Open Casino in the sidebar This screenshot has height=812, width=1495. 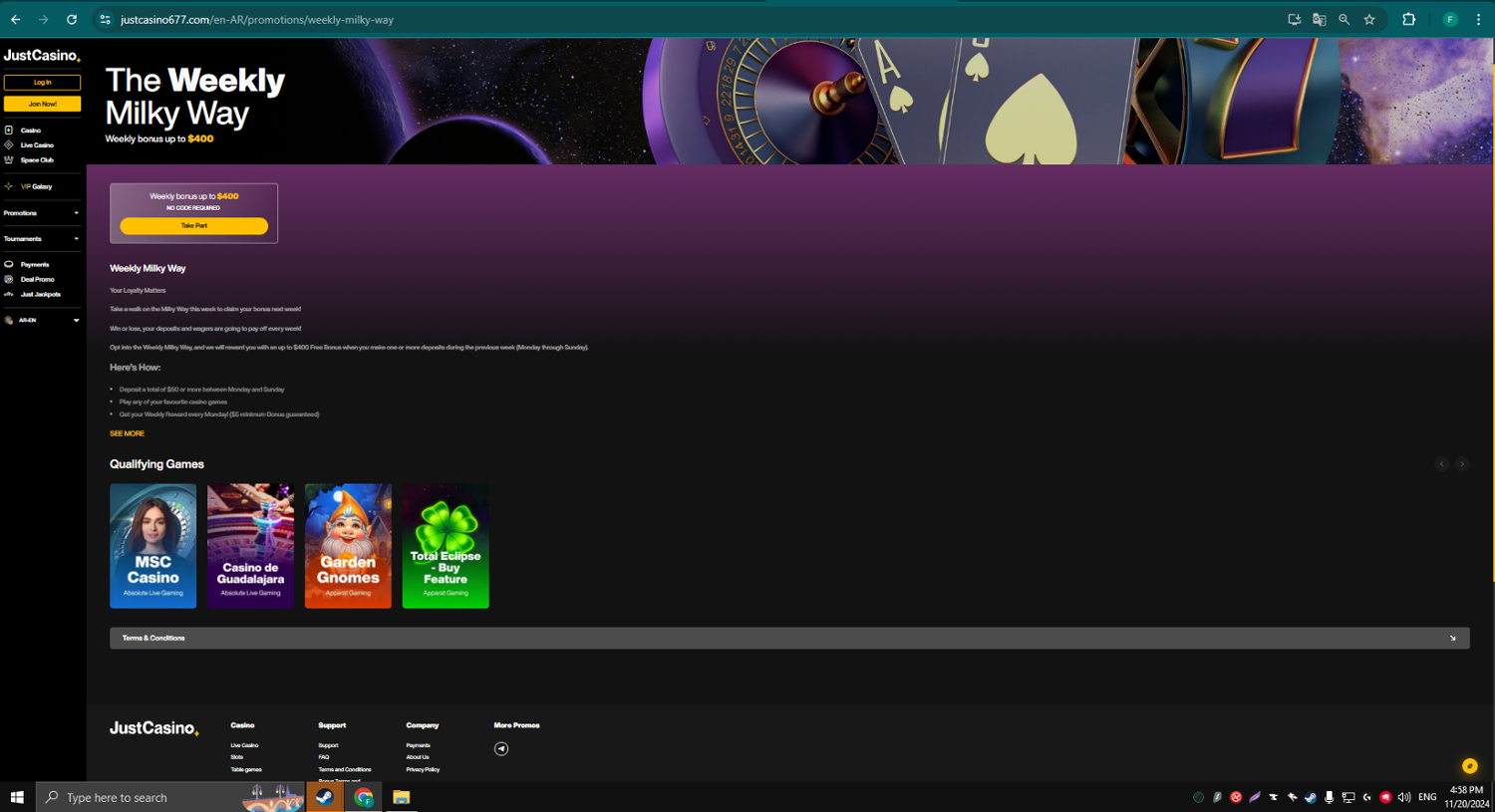click(x=30, y=131)
